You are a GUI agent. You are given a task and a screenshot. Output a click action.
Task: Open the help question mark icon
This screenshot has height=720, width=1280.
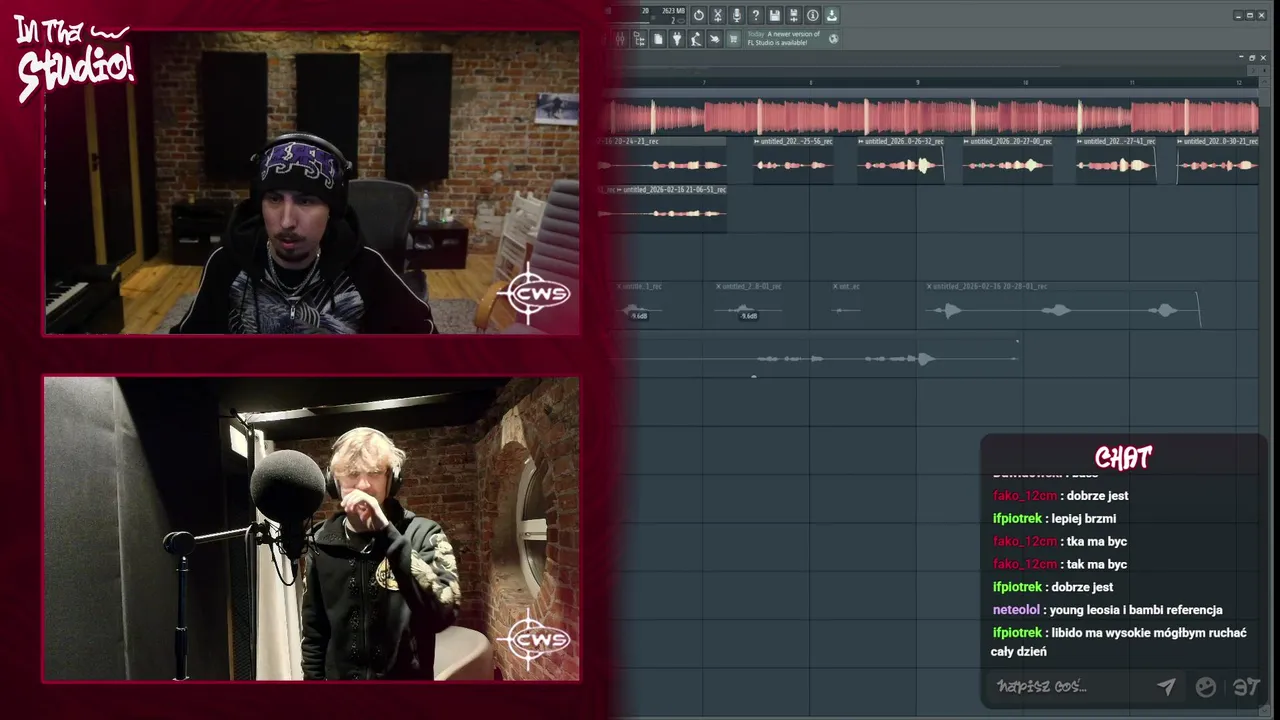[755, 15]
